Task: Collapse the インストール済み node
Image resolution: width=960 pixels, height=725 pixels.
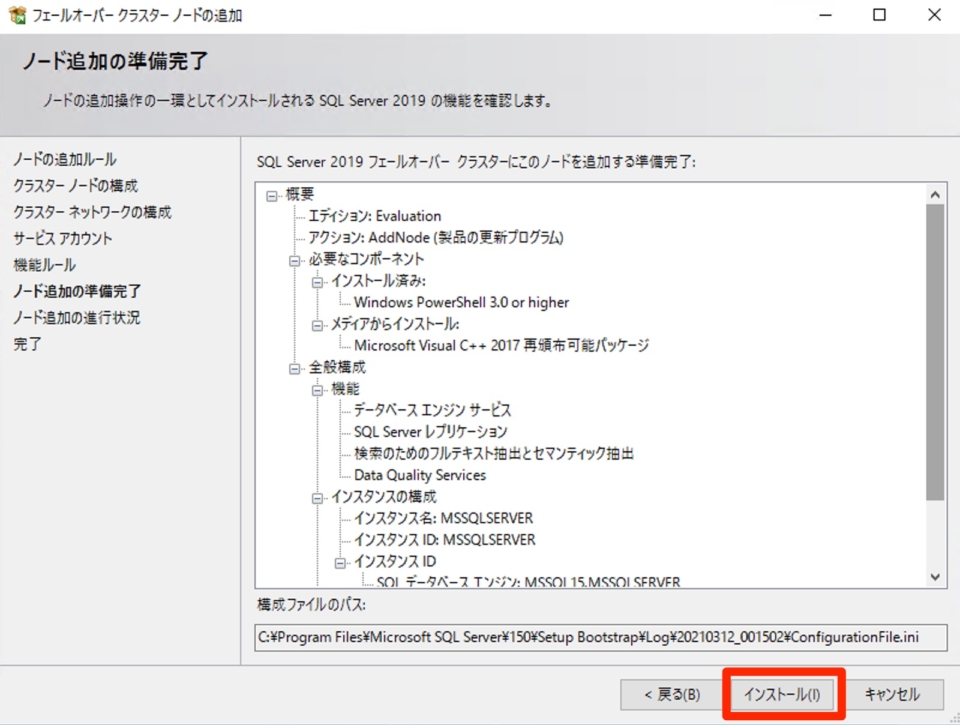Action: coord(317,282)
